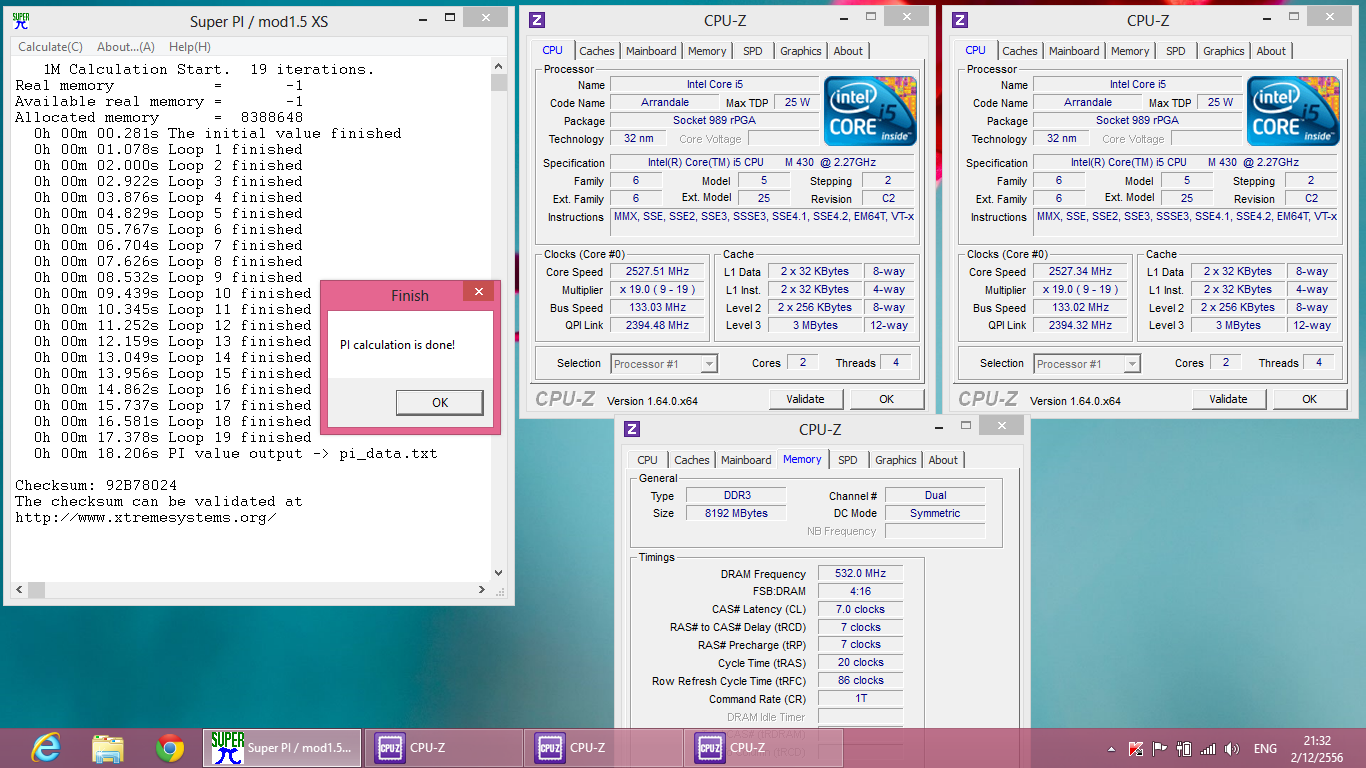1366x768 pixels.
Task: Click the '86 clocks' Row Refresh Cycle Time value
Action: (x=860, y=681)
